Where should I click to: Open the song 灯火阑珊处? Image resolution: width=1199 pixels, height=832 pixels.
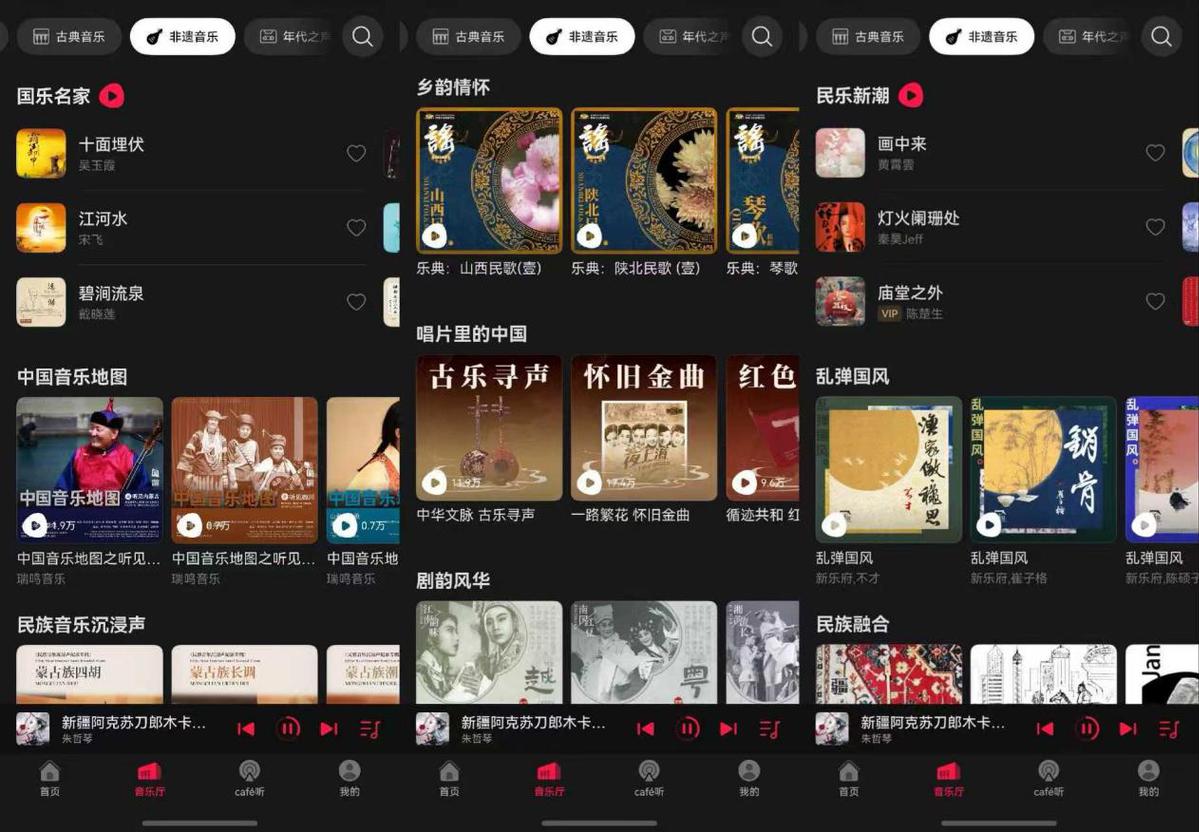(x=918, y=218)
